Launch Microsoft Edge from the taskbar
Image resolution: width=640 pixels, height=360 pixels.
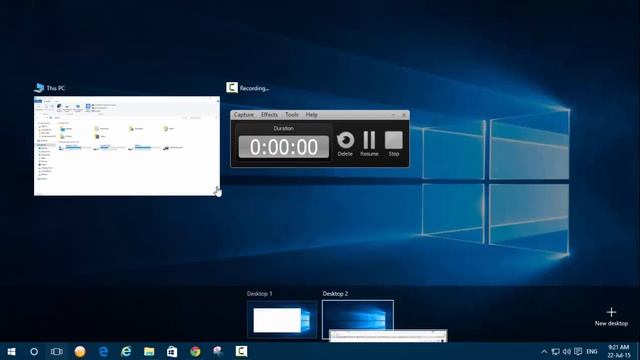(x=103, y=351)
